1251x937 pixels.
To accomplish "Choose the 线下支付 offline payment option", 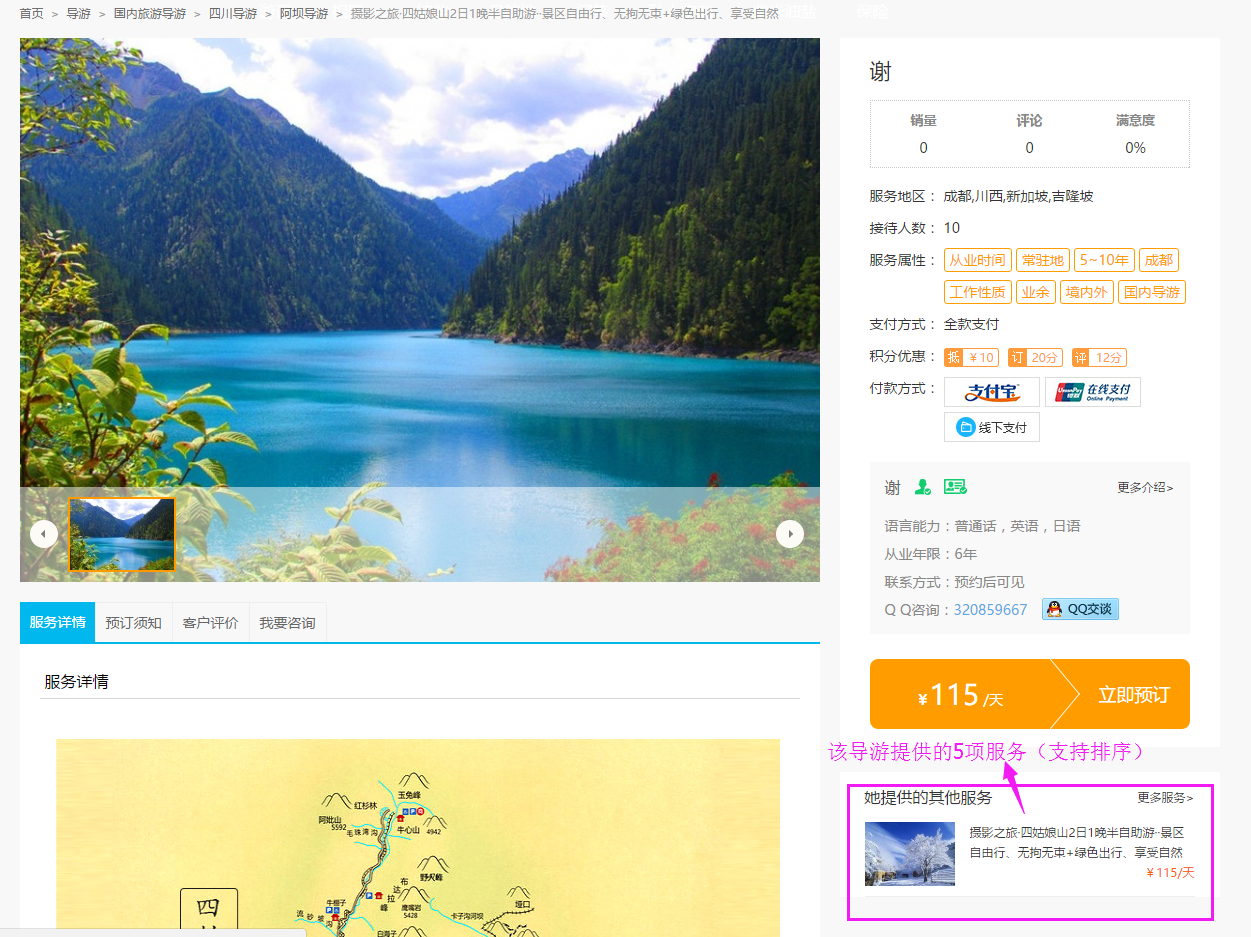I will click(991, 427).
